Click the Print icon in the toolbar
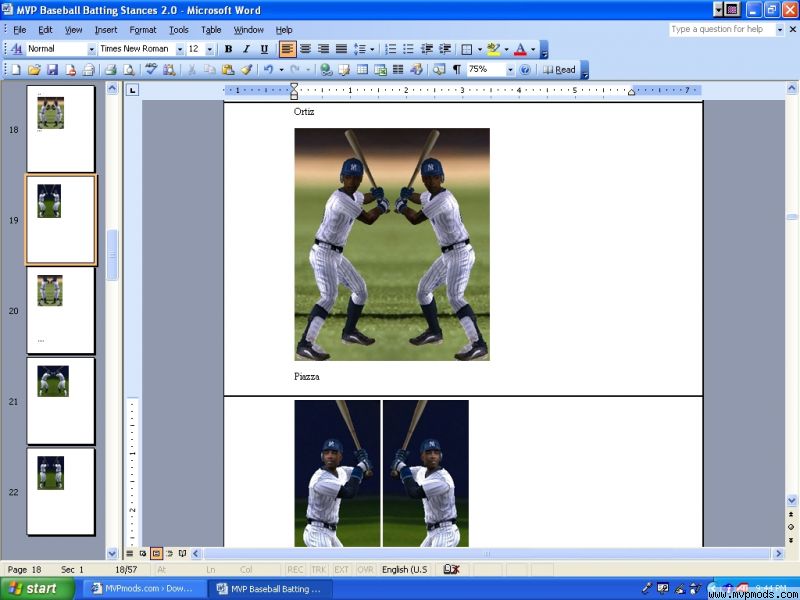The height and width of the screenshot is (600, 800). (111, 69)
